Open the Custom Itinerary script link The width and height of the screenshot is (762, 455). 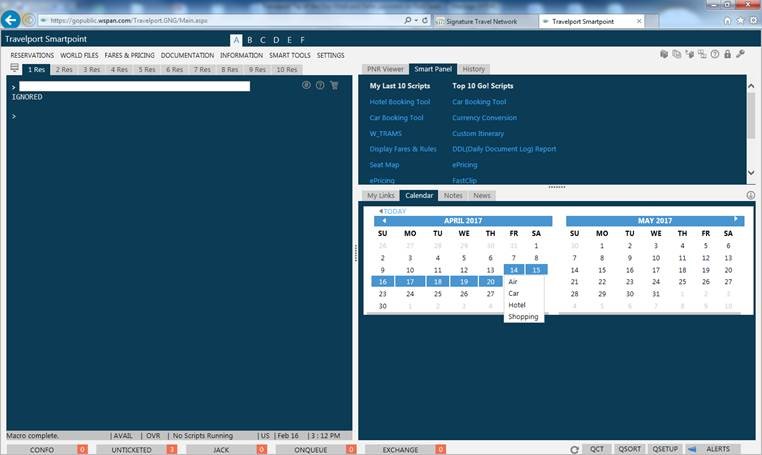pyautogui.click(x=478, y=134)
